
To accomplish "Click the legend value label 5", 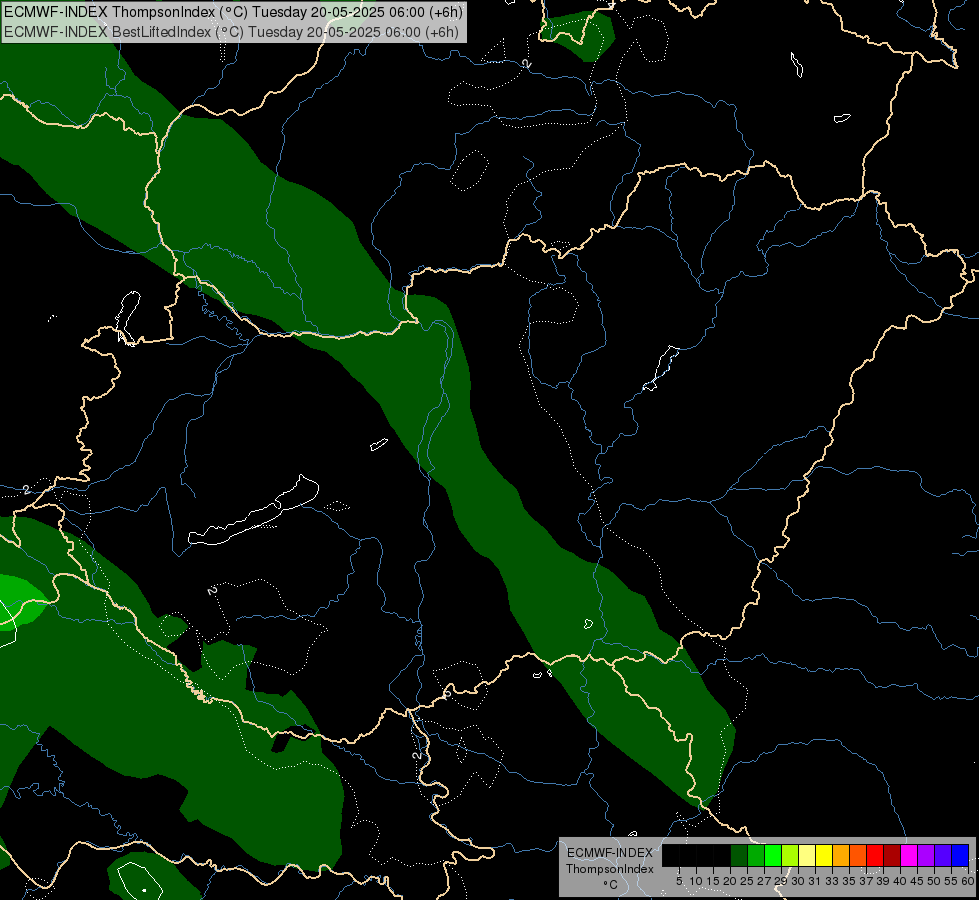I will coord(679,881).
